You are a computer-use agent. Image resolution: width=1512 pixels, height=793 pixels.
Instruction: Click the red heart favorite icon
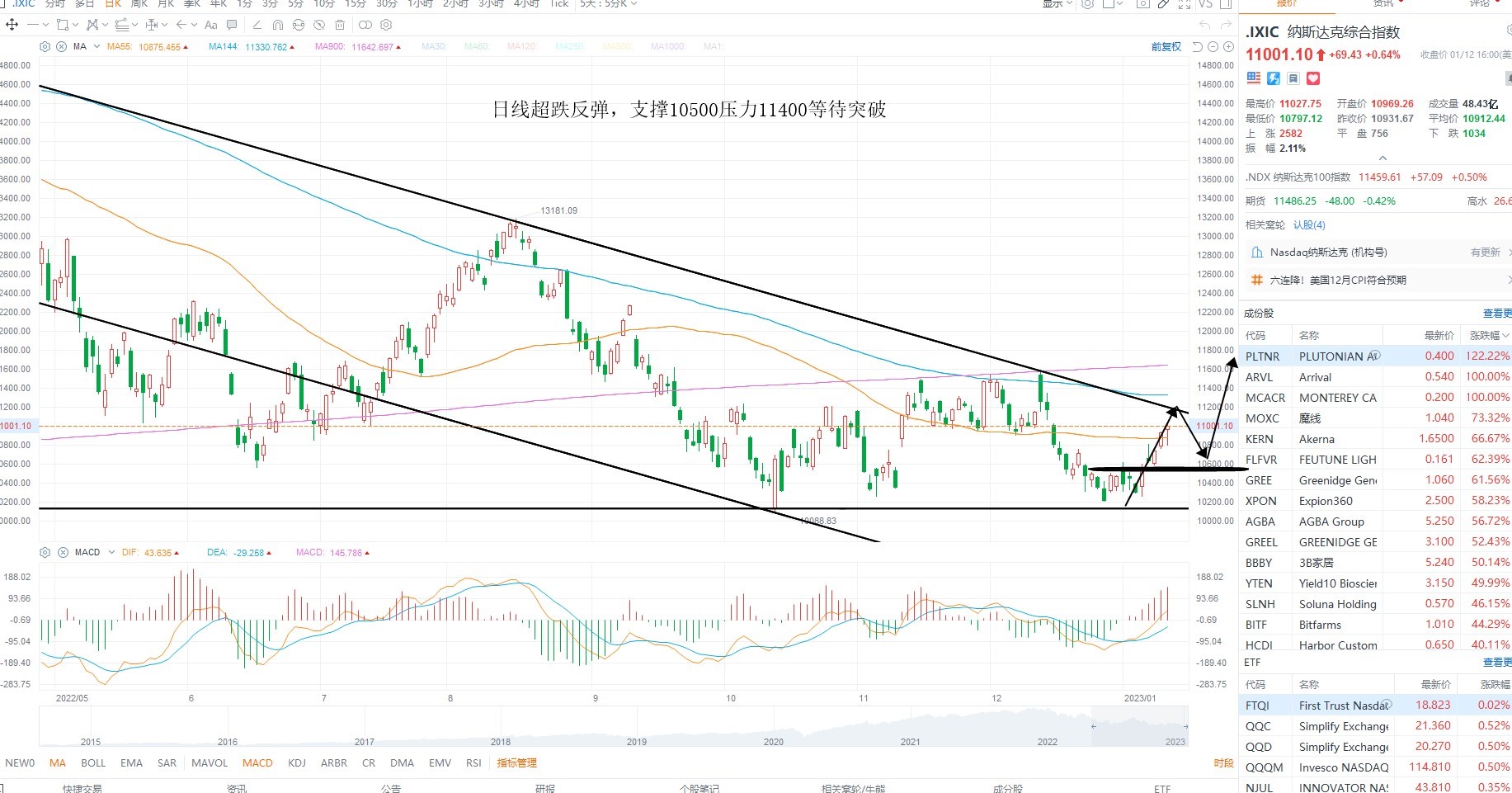1313,78
